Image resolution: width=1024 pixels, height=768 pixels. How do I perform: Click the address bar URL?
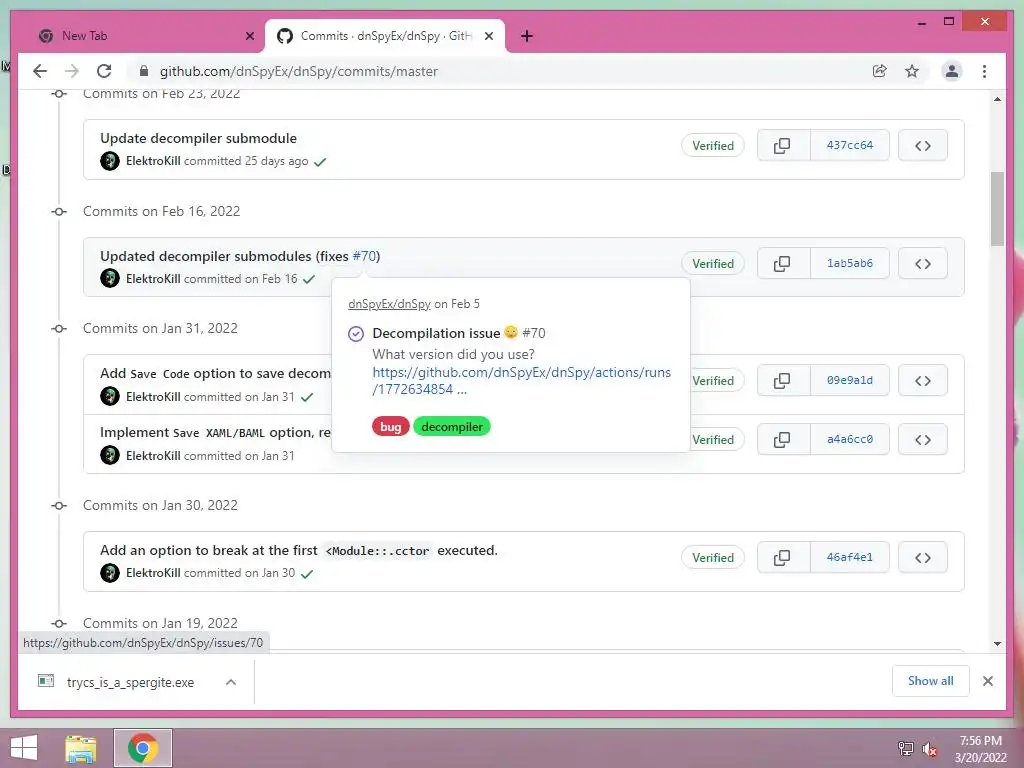298,71
